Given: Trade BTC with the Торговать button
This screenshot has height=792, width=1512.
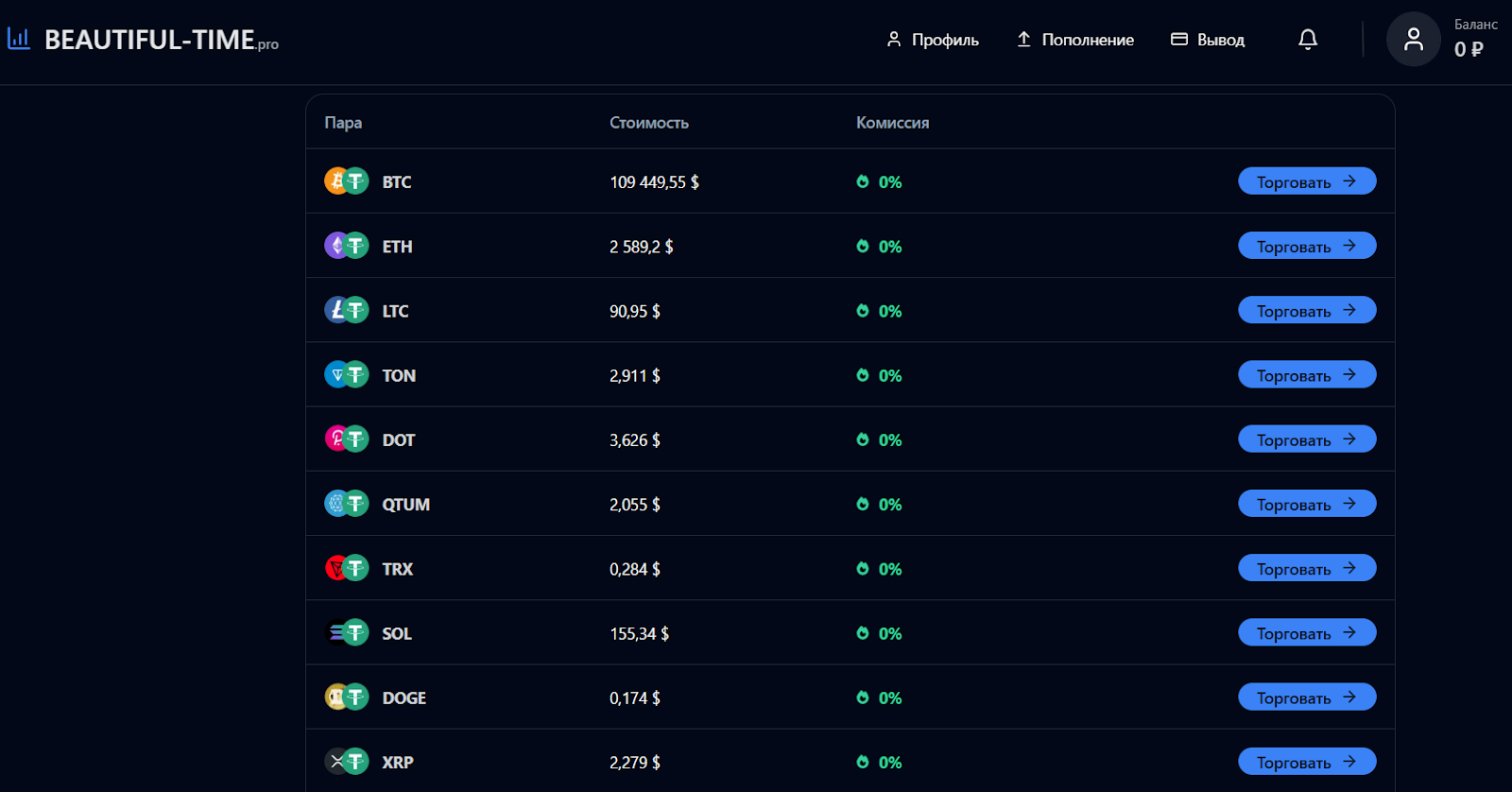Looking at the screenshot, I should (1307, 181).
